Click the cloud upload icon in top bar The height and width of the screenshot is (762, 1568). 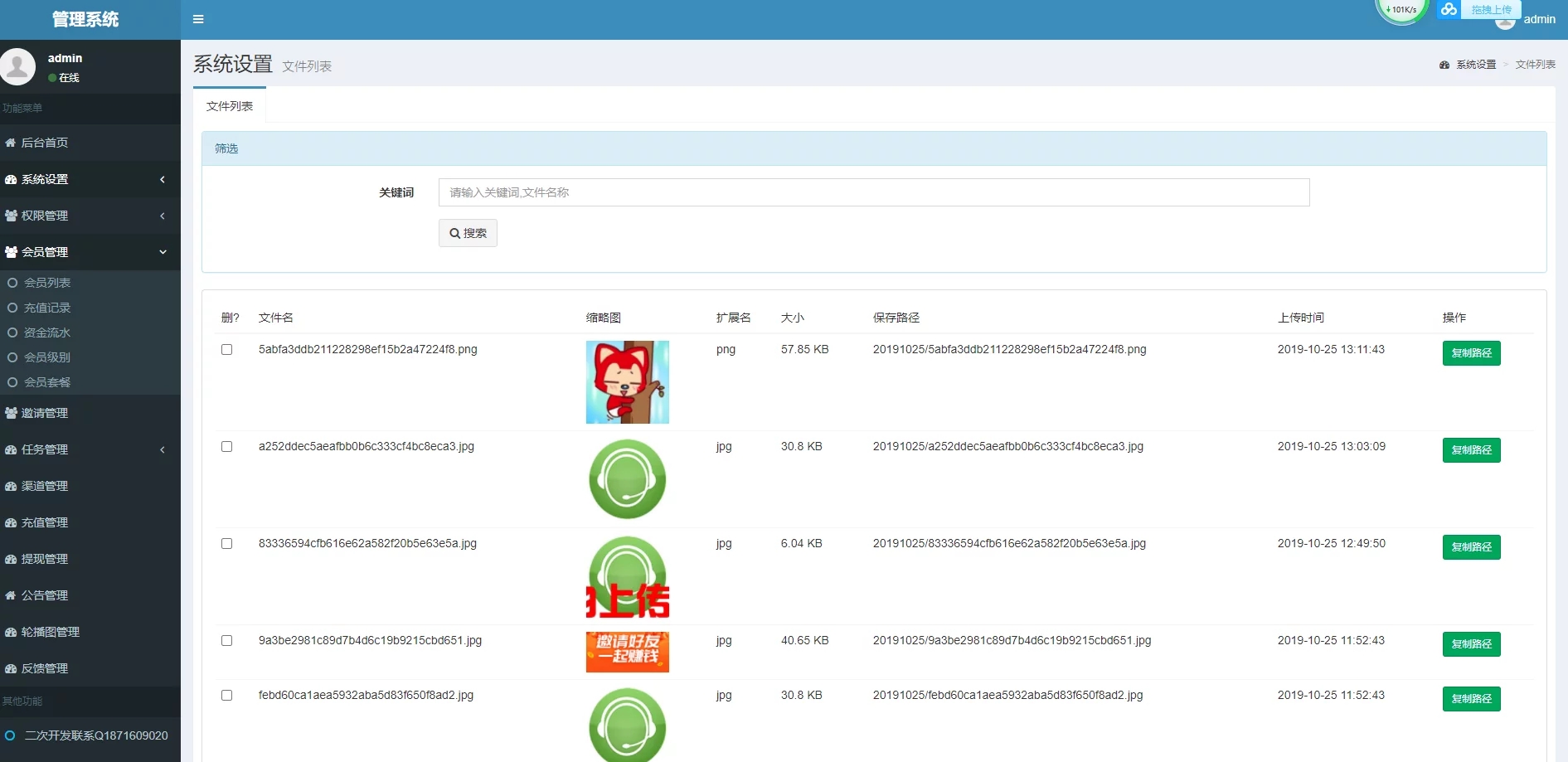pos(1449,9)
